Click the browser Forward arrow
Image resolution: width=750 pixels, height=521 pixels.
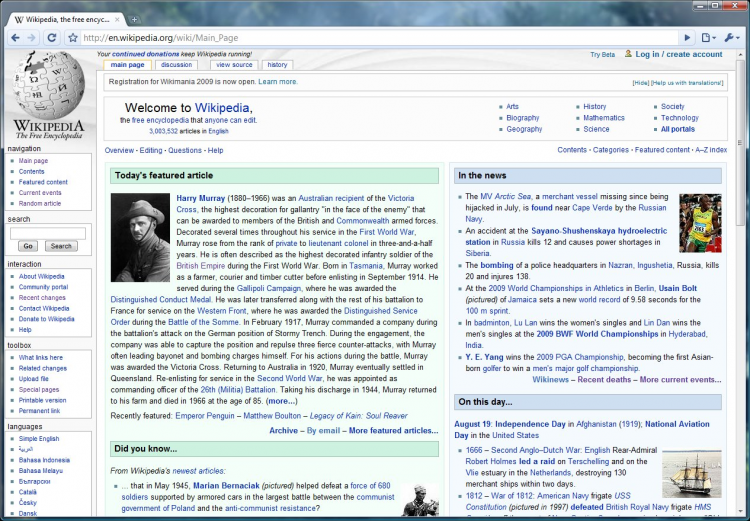pos(32,38)
